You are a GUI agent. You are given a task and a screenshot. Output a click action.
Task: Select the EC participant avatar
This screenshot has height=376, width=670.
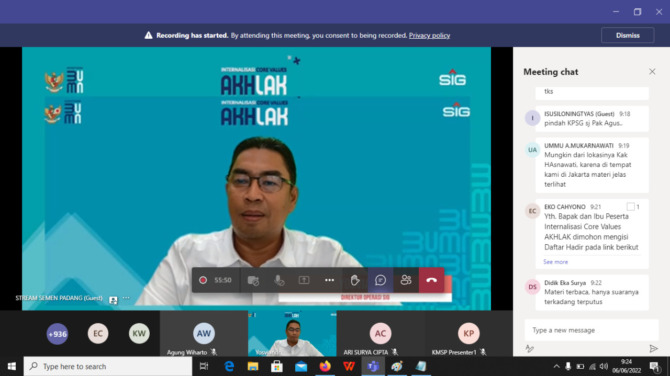pyautogui.click(x=98, y=334)
